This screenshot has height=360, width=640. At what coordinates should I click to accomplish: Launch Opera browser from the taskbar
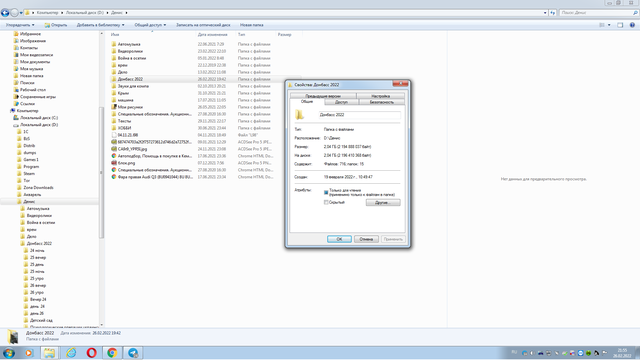click(91, 353)
